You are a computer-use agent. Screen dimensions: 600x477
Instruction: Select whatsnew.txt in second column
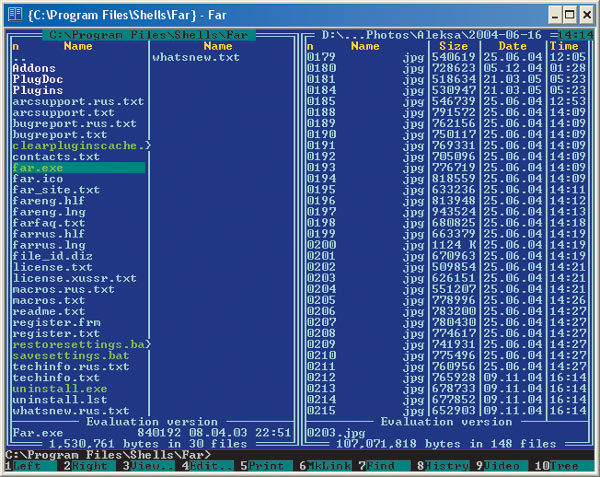pyautogui.click(x=196, y=57)
